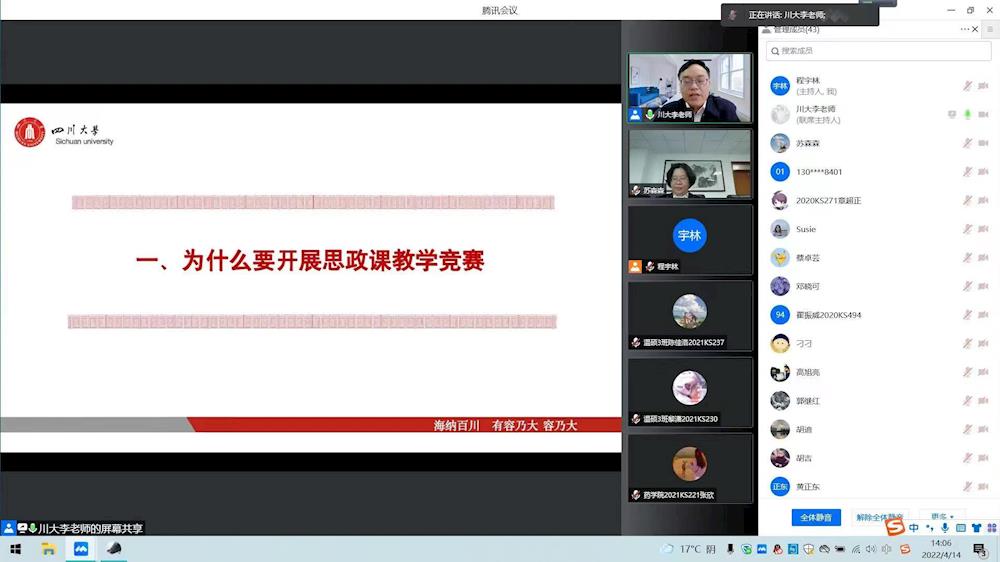Click member row 刁刁
This screenshot has height=562, width=1000.
(878, 343)
